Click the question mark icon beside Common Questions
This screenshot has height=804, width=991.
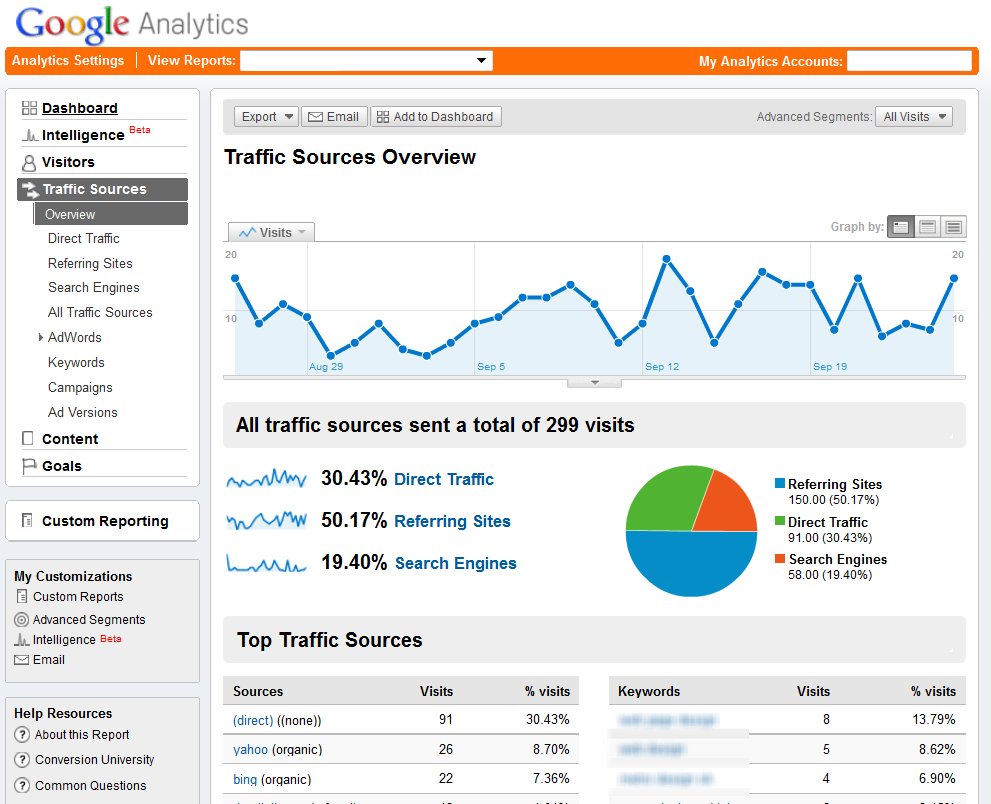click(22, 786)
